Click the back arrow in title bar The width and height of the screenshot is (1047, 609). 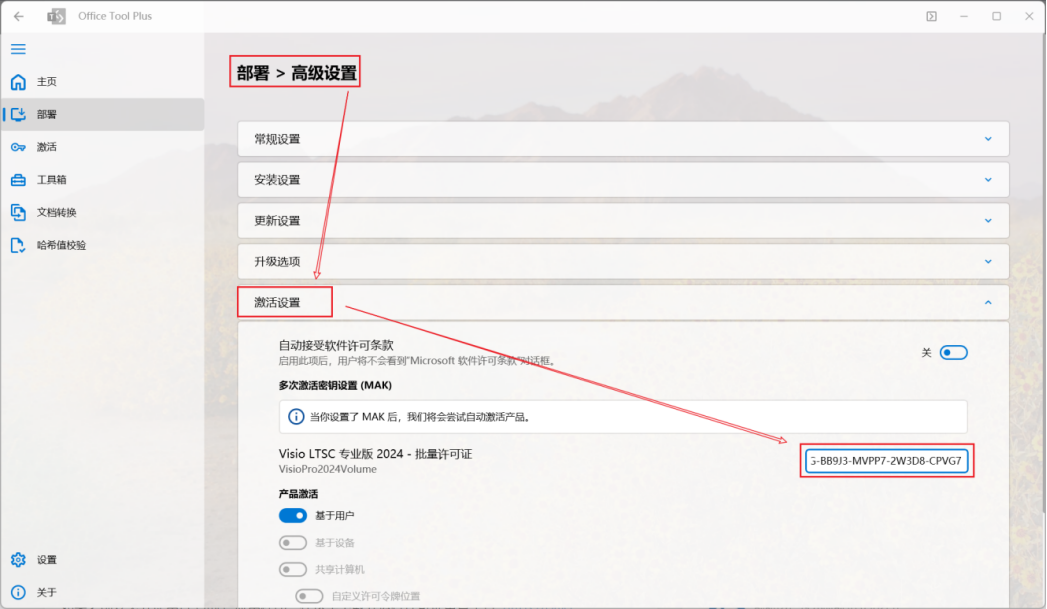click(19, 16)
